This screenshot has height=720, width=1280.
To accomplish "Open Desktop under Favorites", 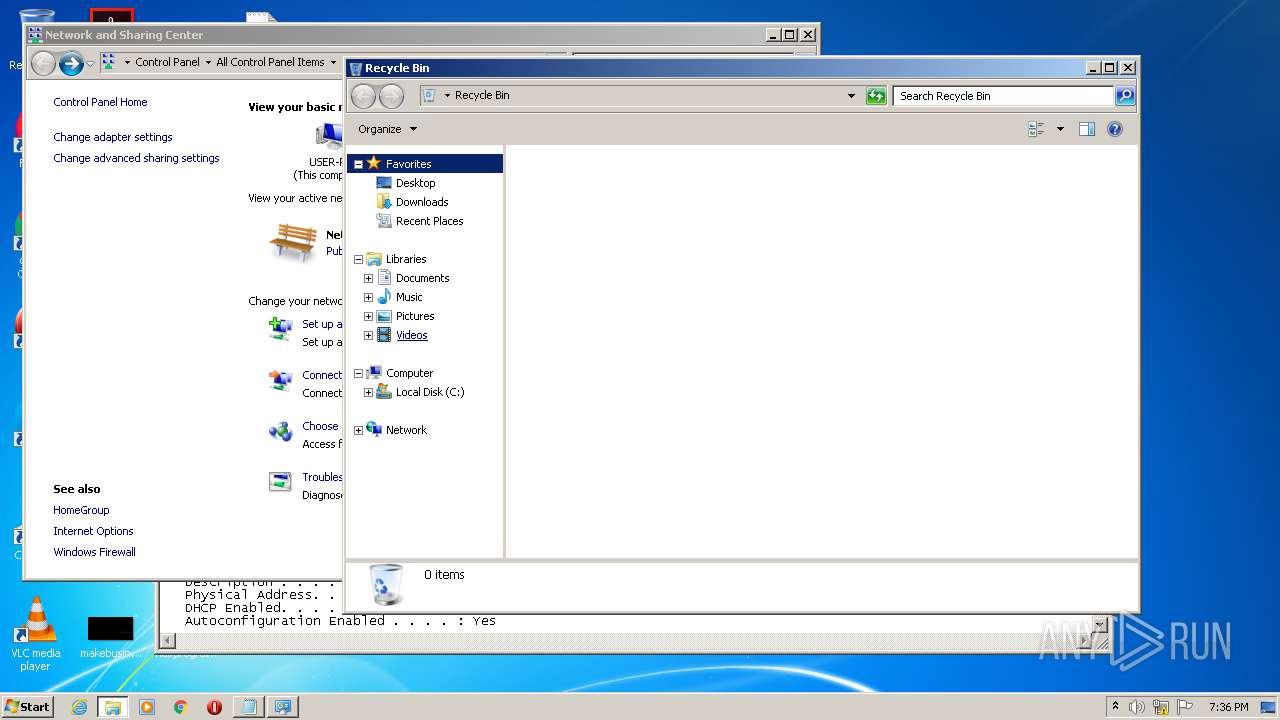I will point(415,183).
